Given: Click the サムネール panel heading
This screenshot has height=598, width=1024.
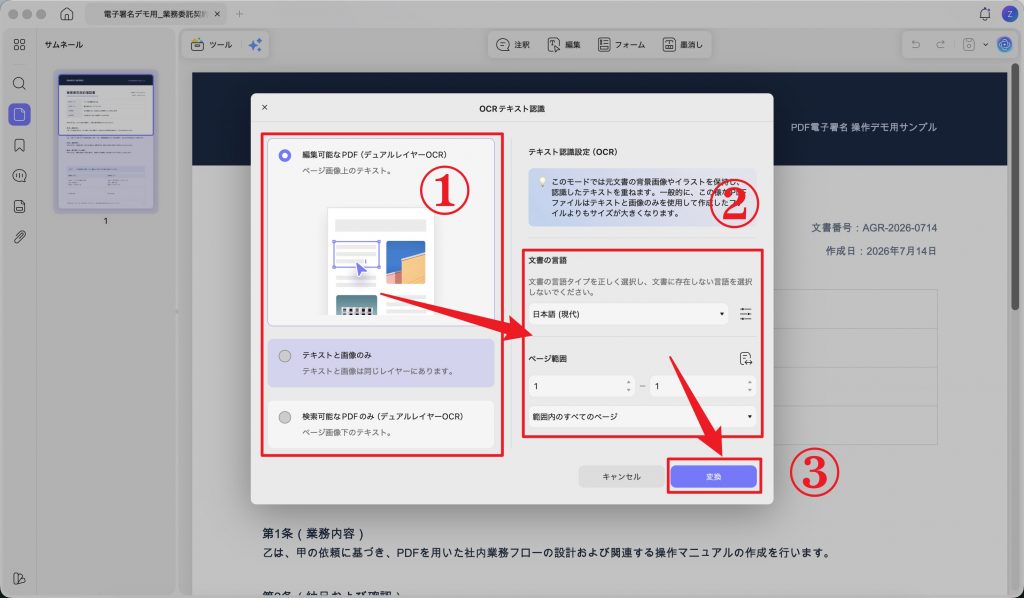Looking at the screenshot, I should pyautogui.click(x=63, y=44).
